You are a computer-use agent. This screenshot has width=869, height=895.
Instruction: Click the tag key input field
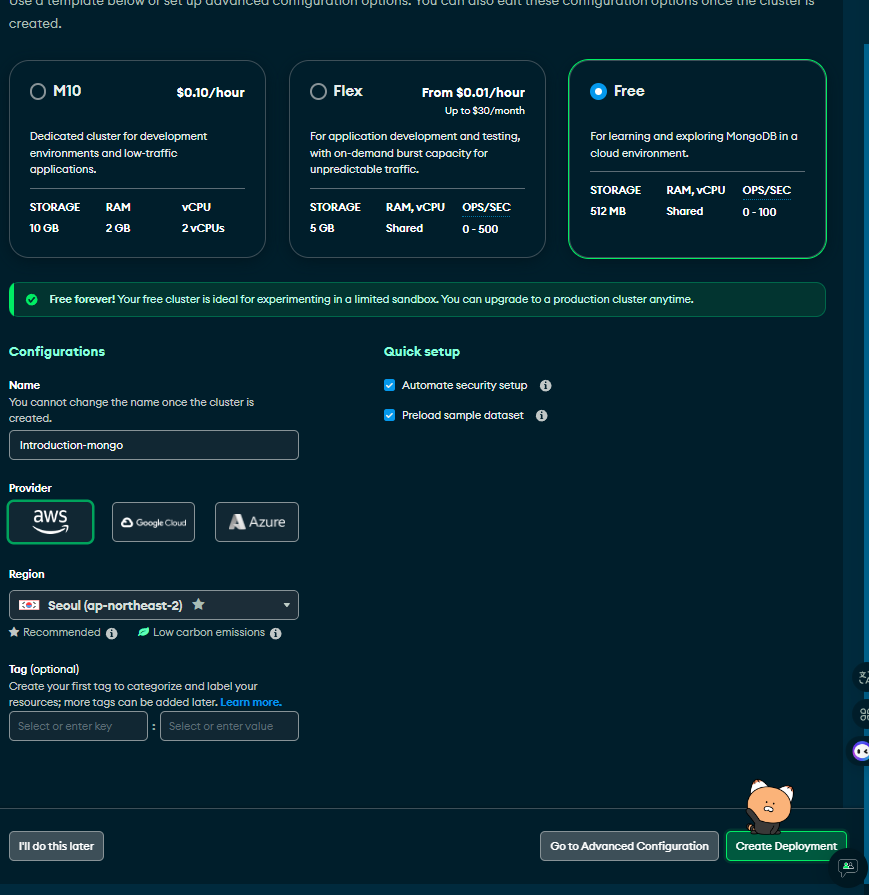pos(78,726)
